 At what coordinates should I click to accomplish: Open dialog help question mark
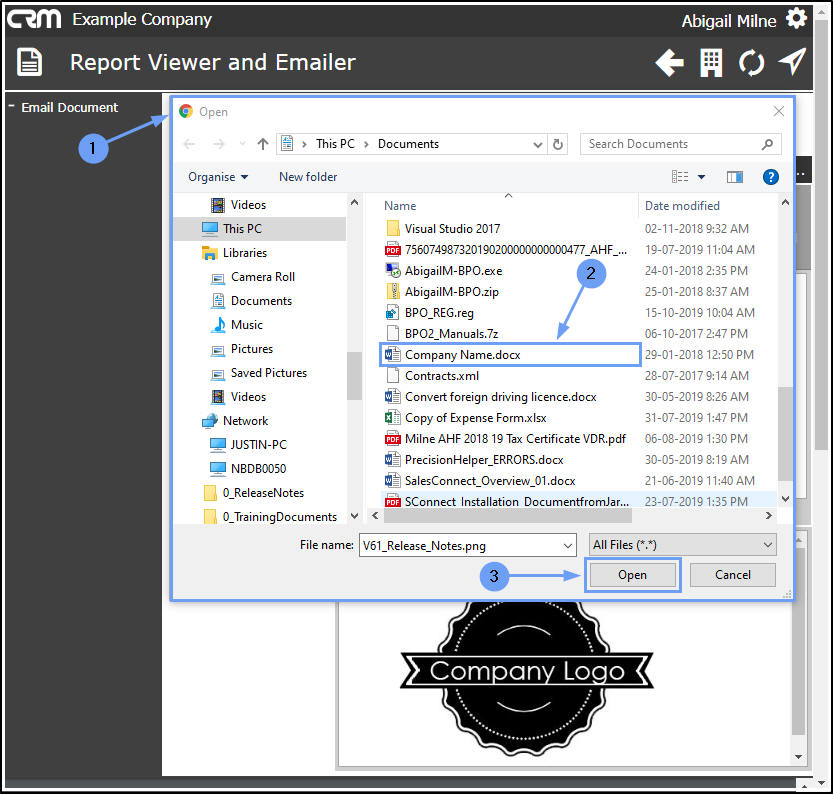[x=770, y=177]
